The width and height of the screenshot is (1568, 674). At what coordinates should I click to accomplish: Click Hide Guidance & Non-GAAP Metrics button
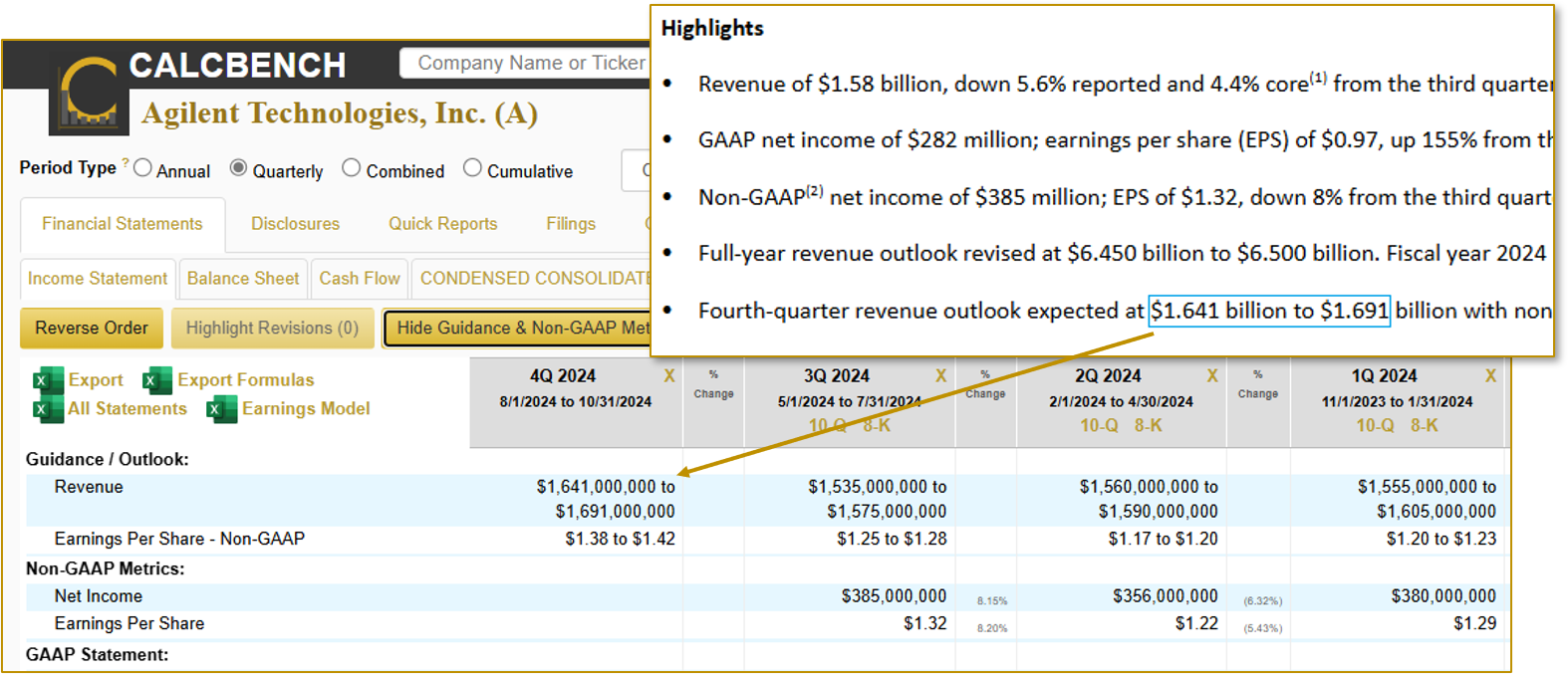[518, 329]
